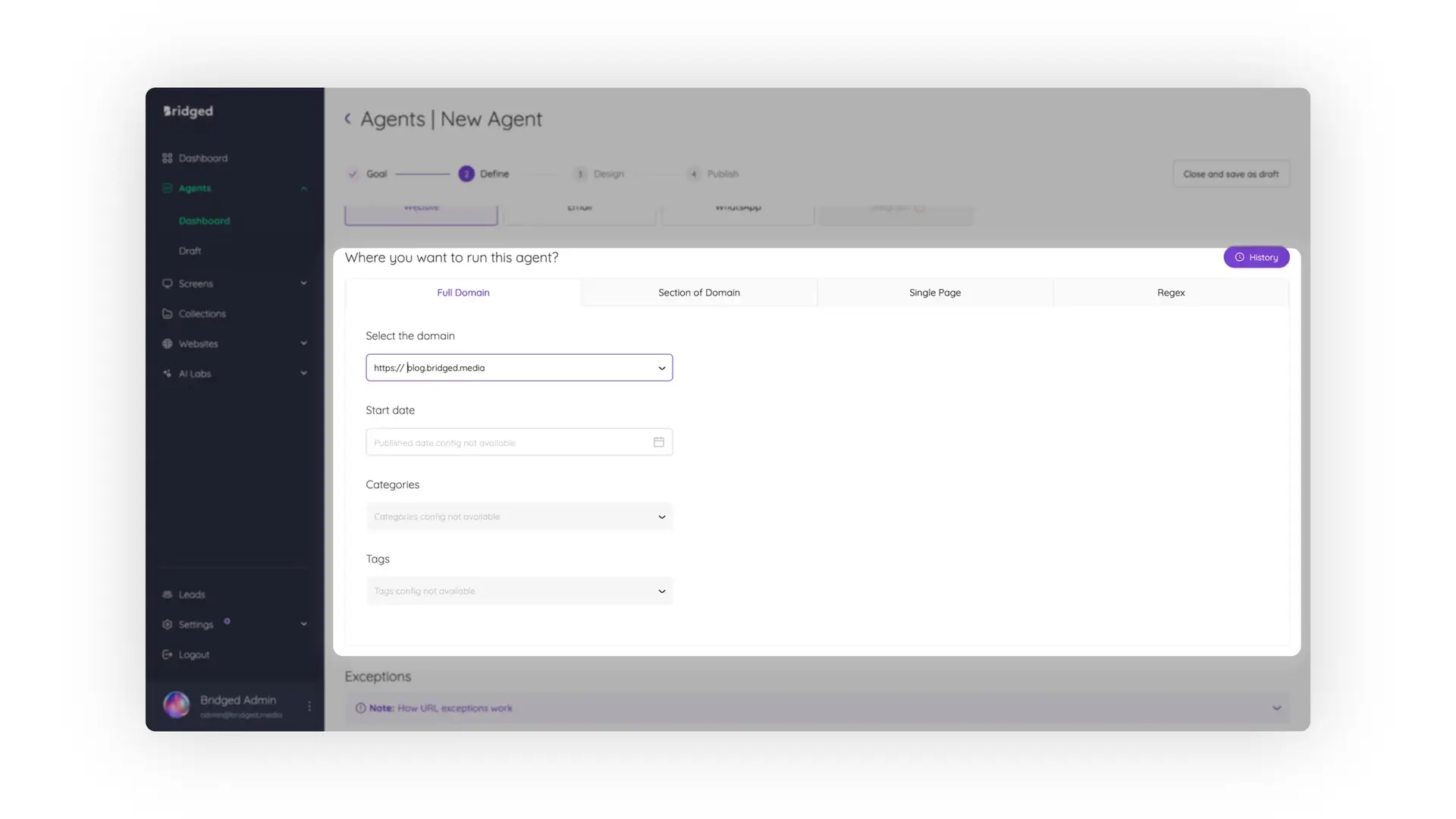
Task: Collapse the Agents section in sidebar
Action: [x=303, y=188]
